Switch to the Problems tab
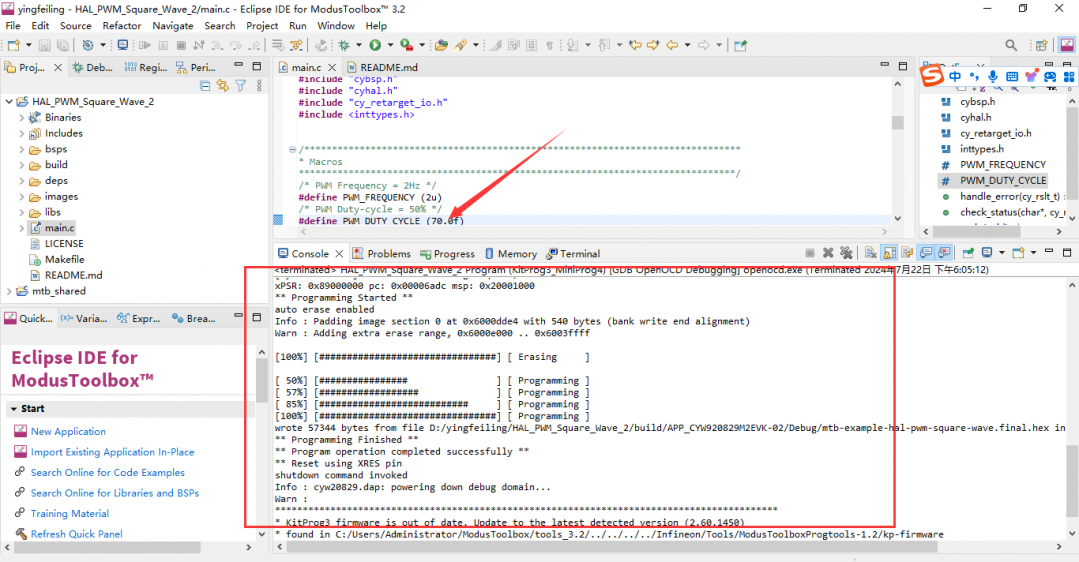This screenshot has height=562, width=1079. point(382,254)
